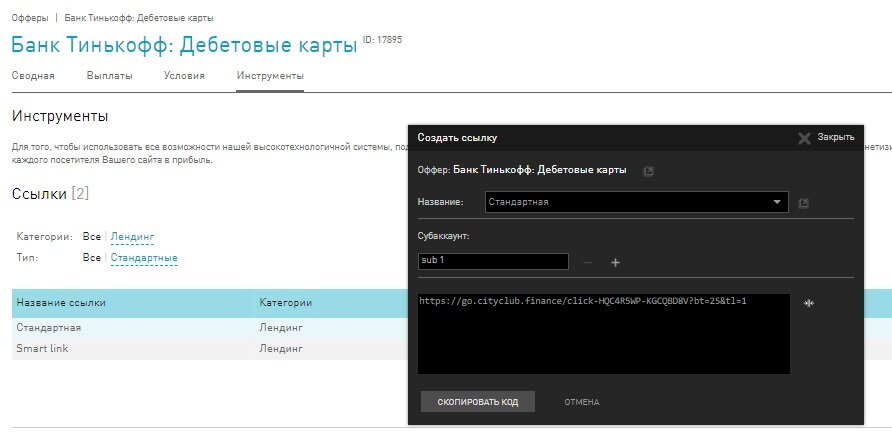Click the offer name in dialog

[540, 170]
